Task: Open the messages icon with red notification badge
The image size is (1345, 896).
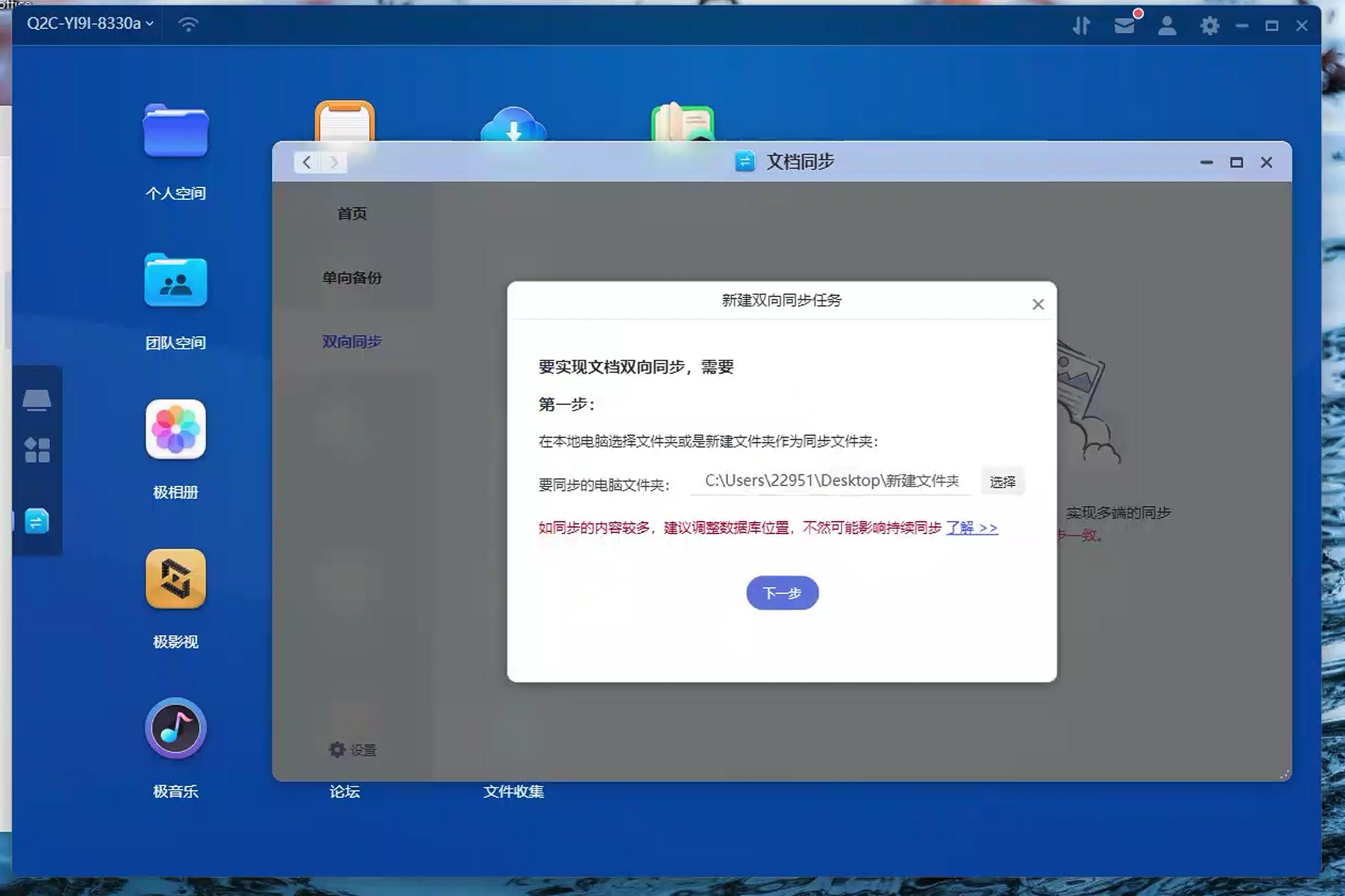Action: point(1124,25)
